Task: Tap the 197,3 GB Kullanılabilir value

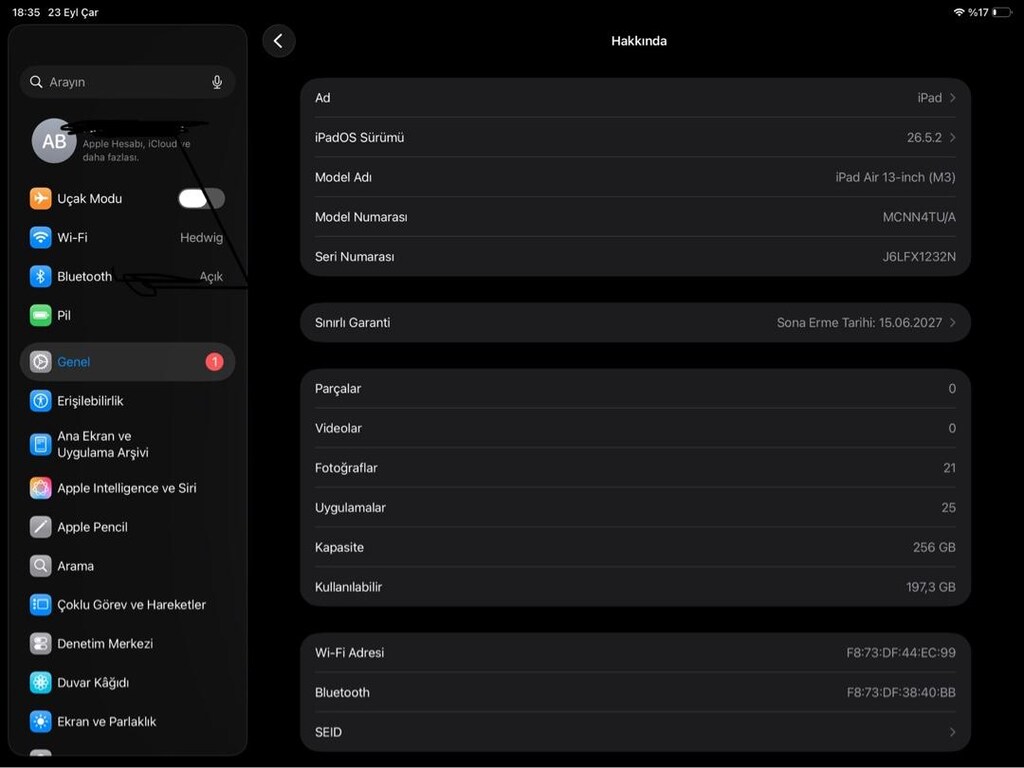Action: tap(931, 587)
